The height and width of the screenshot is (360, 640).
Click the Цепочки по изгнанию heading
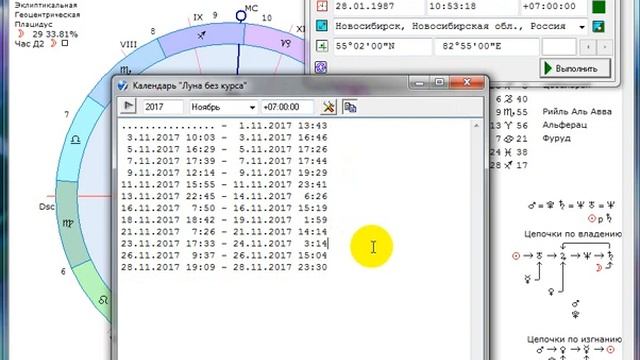pos(574,339)
